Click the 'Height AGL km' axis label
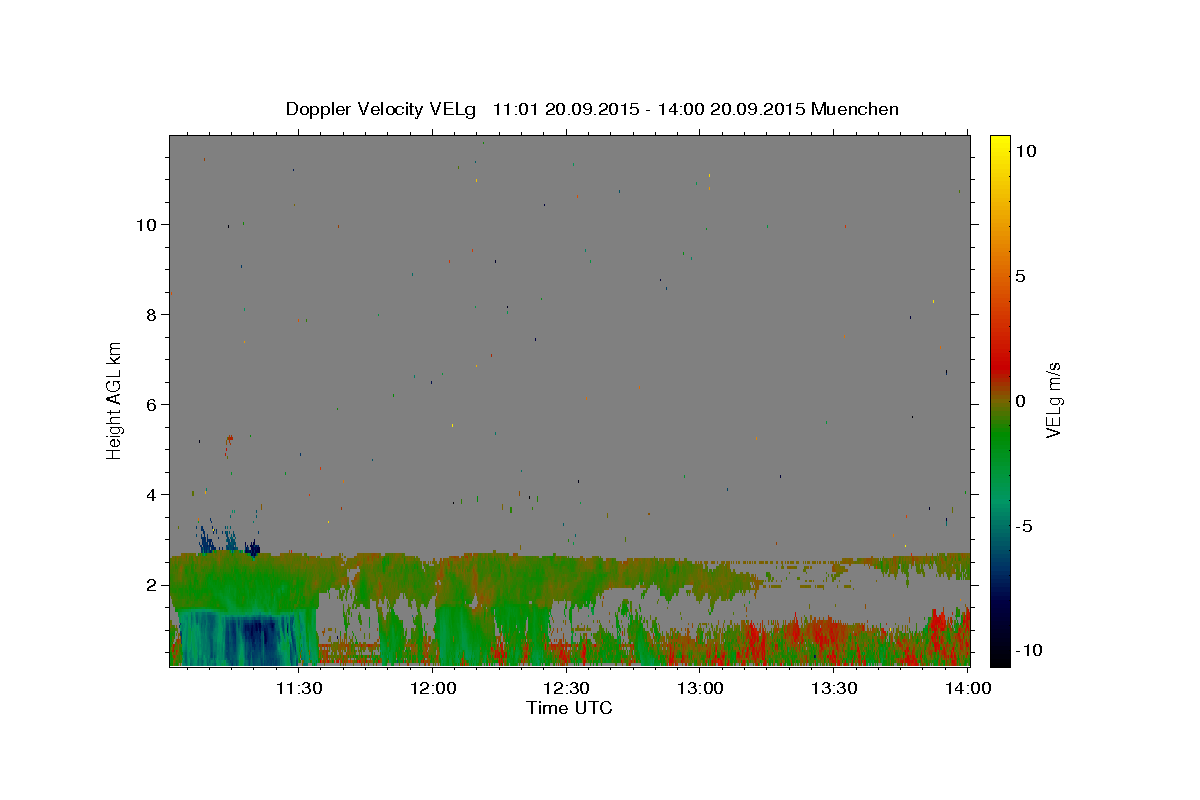The image size is (1200, 800). tap(115, 400)
